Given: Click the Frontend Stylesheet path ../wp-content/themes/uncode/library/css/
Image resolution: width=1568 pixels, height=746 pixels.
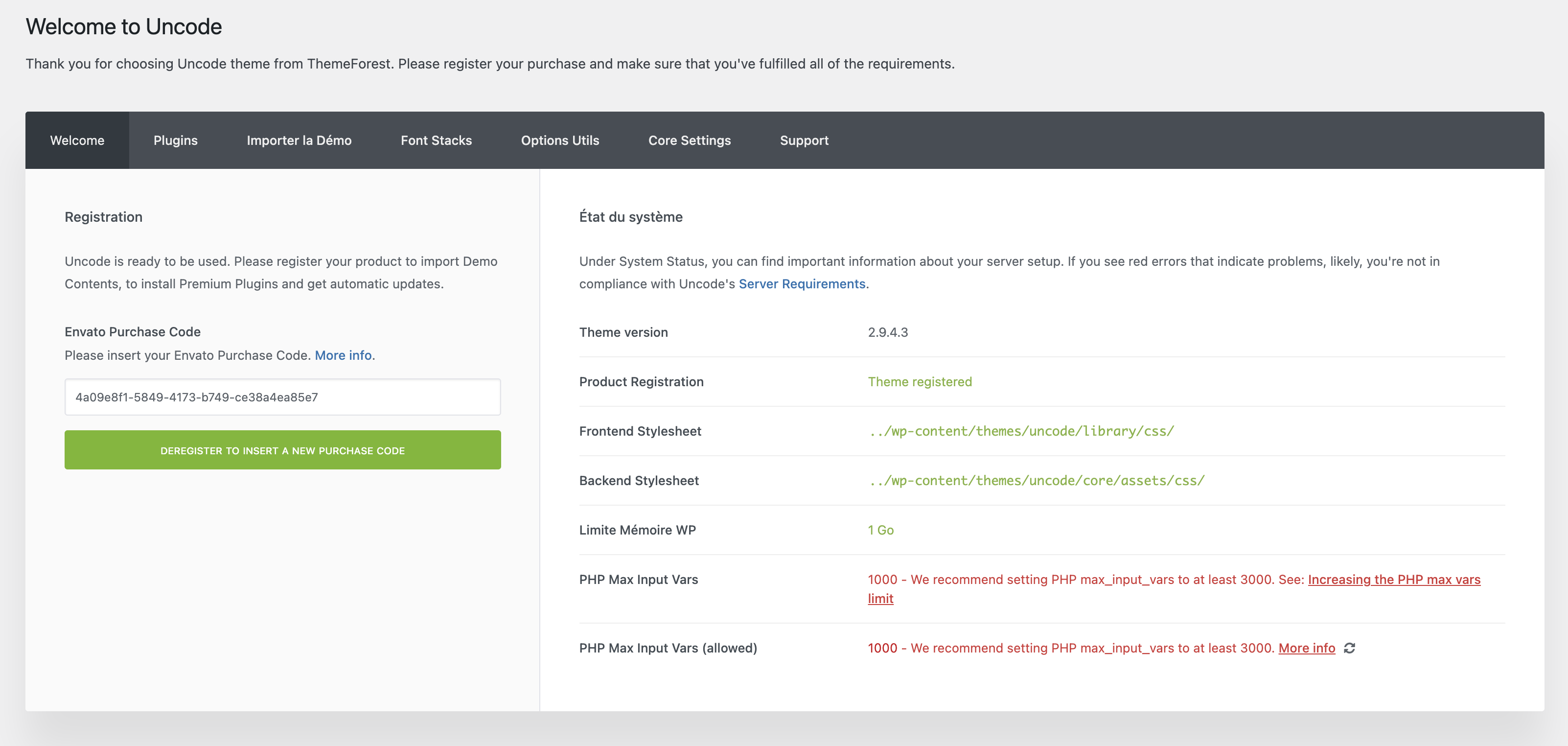Looking at the screenshot, I should point(1021,431).
